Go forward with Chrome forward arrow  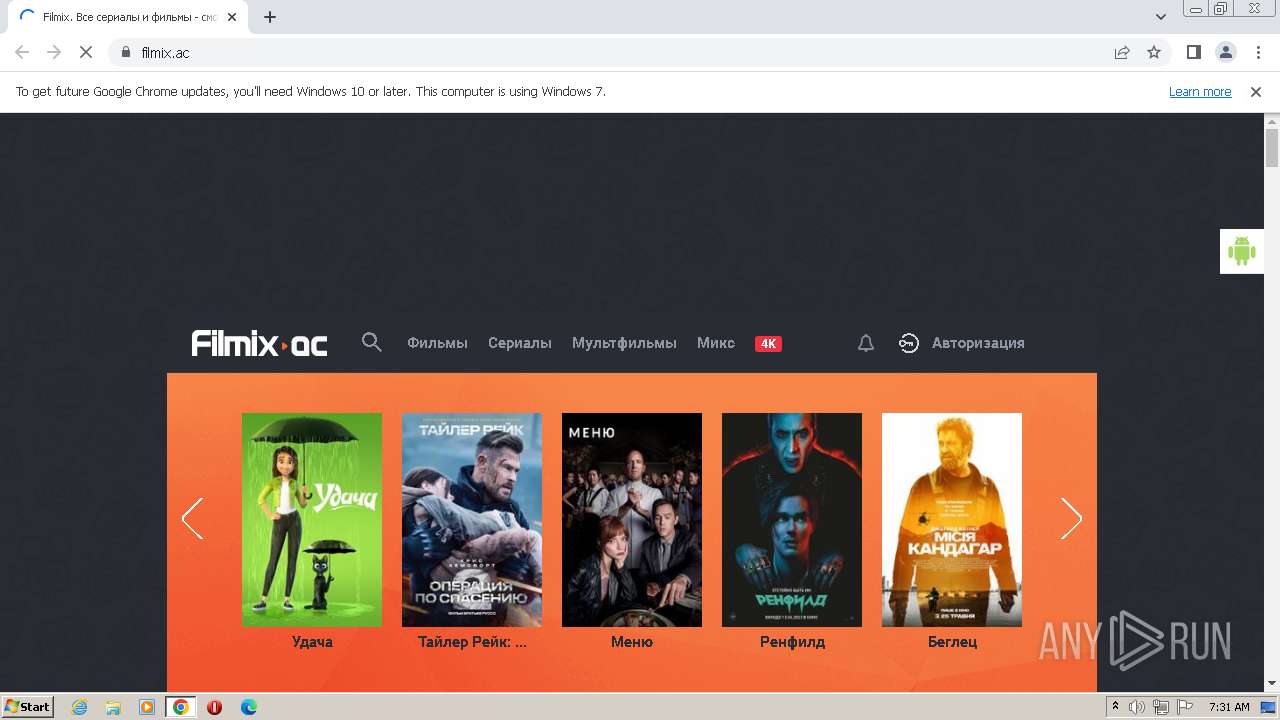pyautogui.click(x=54, y=52)
